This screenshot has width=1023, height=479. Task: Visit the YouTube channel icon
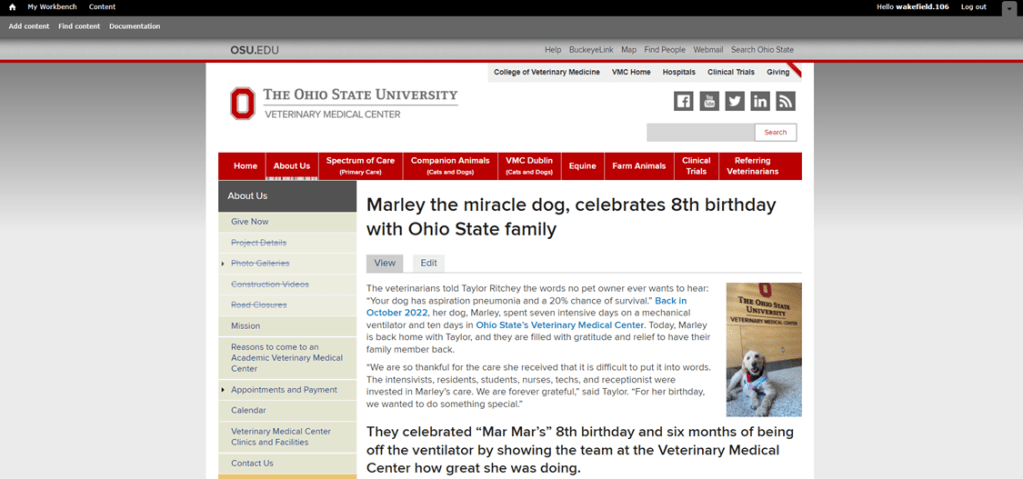(x=709, y=101)
